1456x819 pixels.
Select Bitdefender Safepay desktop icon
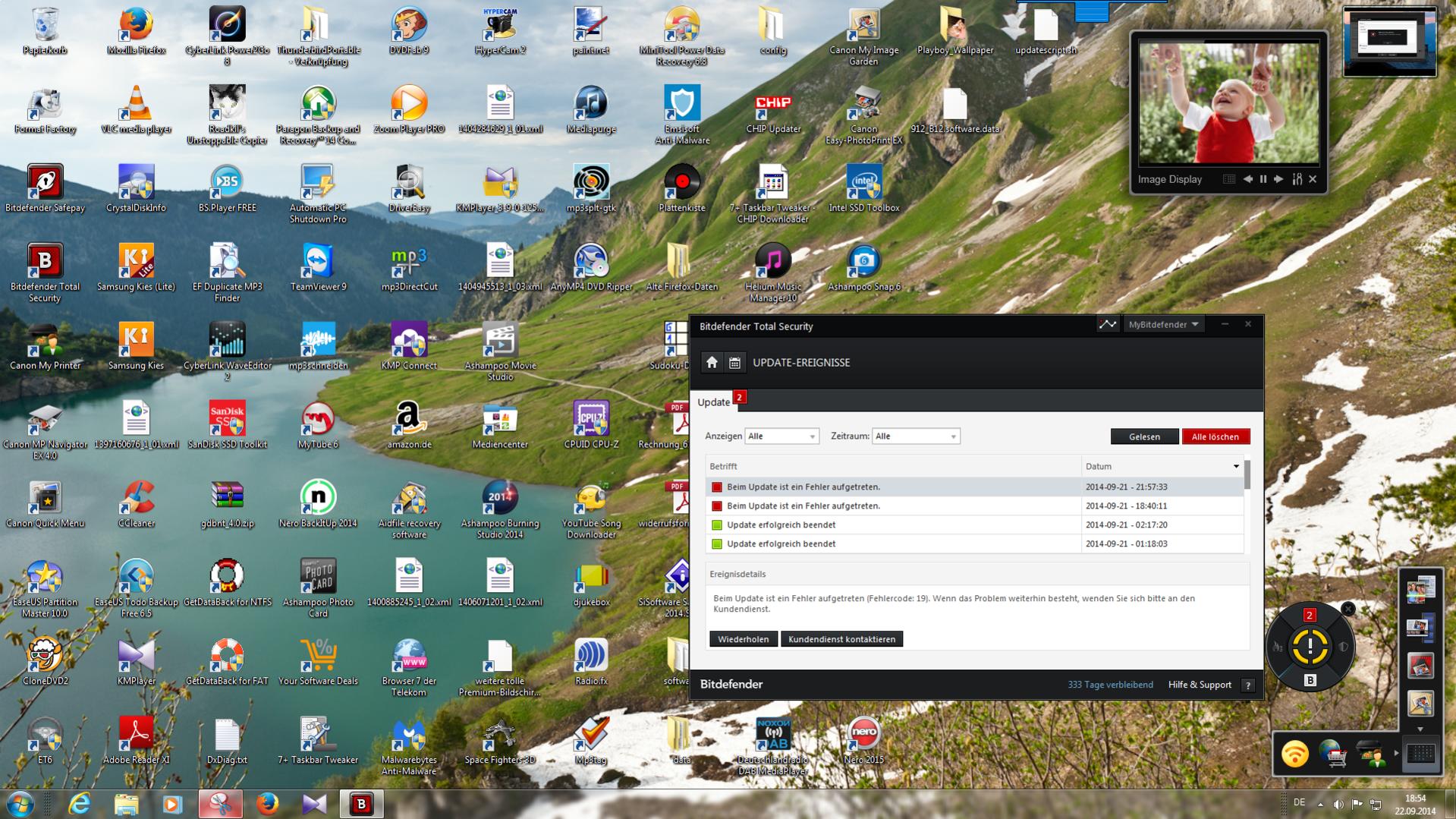click(x=45, y=189)
